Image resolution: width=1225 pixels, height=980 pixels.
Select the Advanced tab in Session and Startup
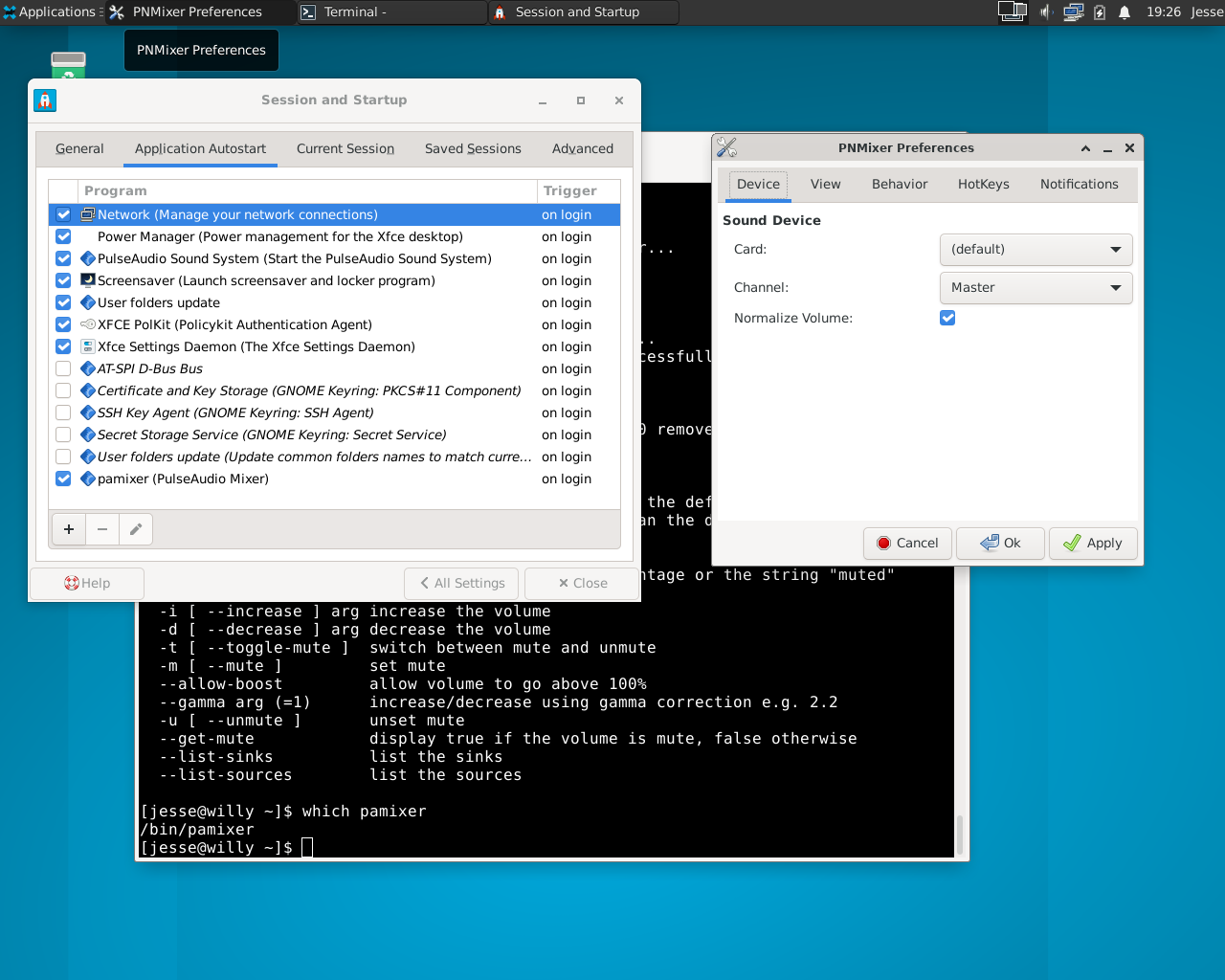pos(583,148)
